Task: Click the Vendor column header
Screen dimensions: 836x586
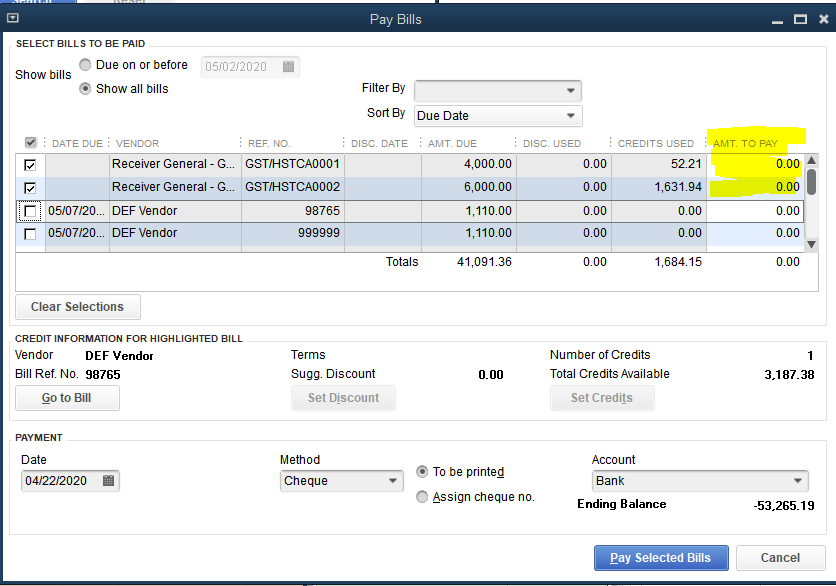Action: pos(137,143)
